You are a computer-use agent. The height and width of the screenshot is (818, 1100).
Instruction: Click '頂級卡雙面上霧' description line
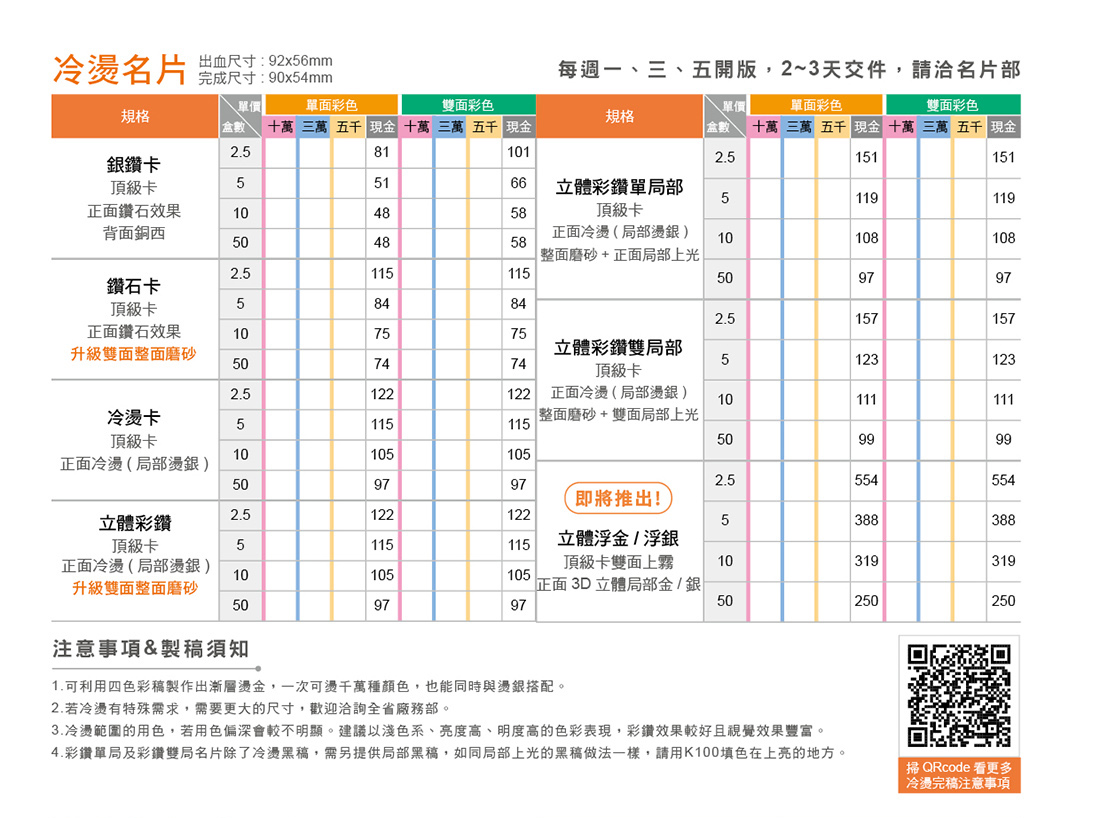click(618, 562)
